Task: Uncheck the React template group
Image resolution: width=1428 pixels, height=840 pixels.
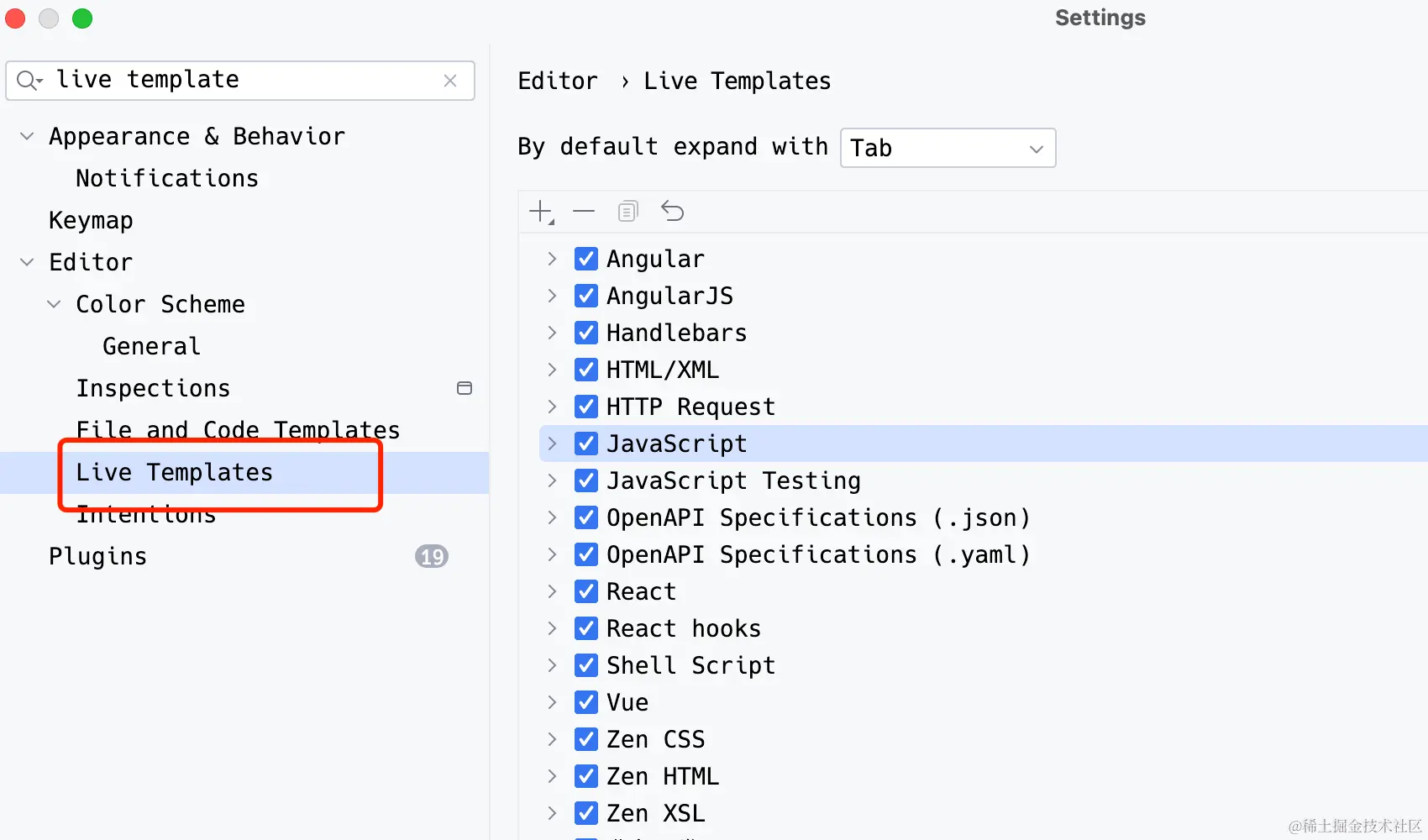Action: point(586,591)
